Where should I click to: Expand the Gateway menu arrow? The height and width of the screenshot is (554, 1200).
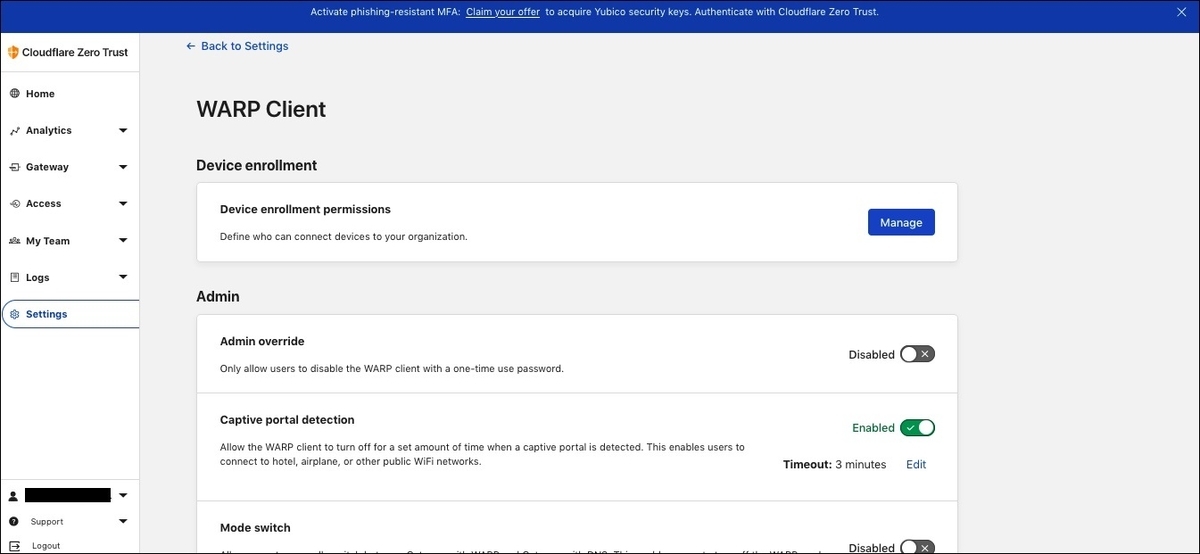tap(123, 167)
